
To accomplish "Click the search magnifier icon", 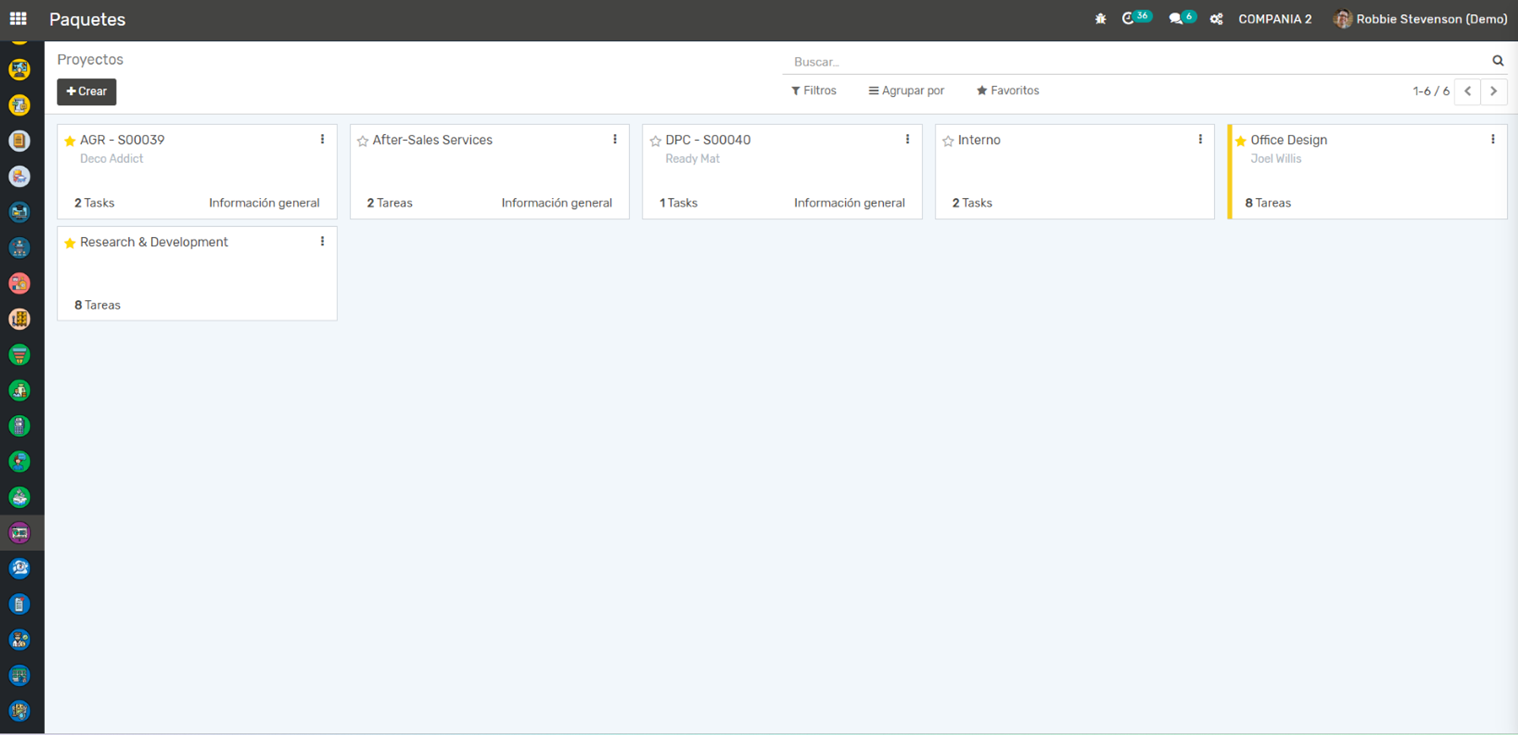I will pyautogui.click(x=1497, y=61).
